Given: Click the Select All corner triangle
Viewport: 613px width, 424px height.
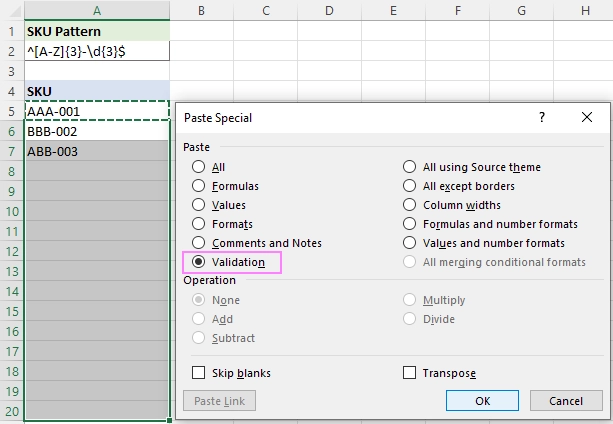Looking at the screenshot, I should point(15,11).
